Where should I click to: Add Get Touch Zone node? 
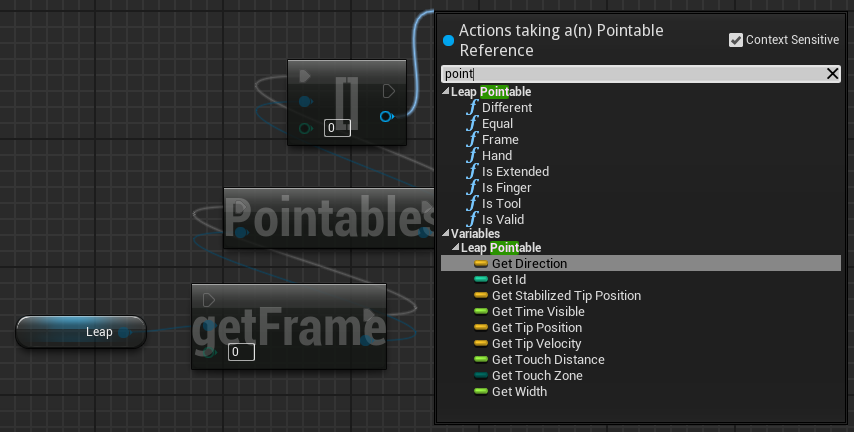pos(537,375)
